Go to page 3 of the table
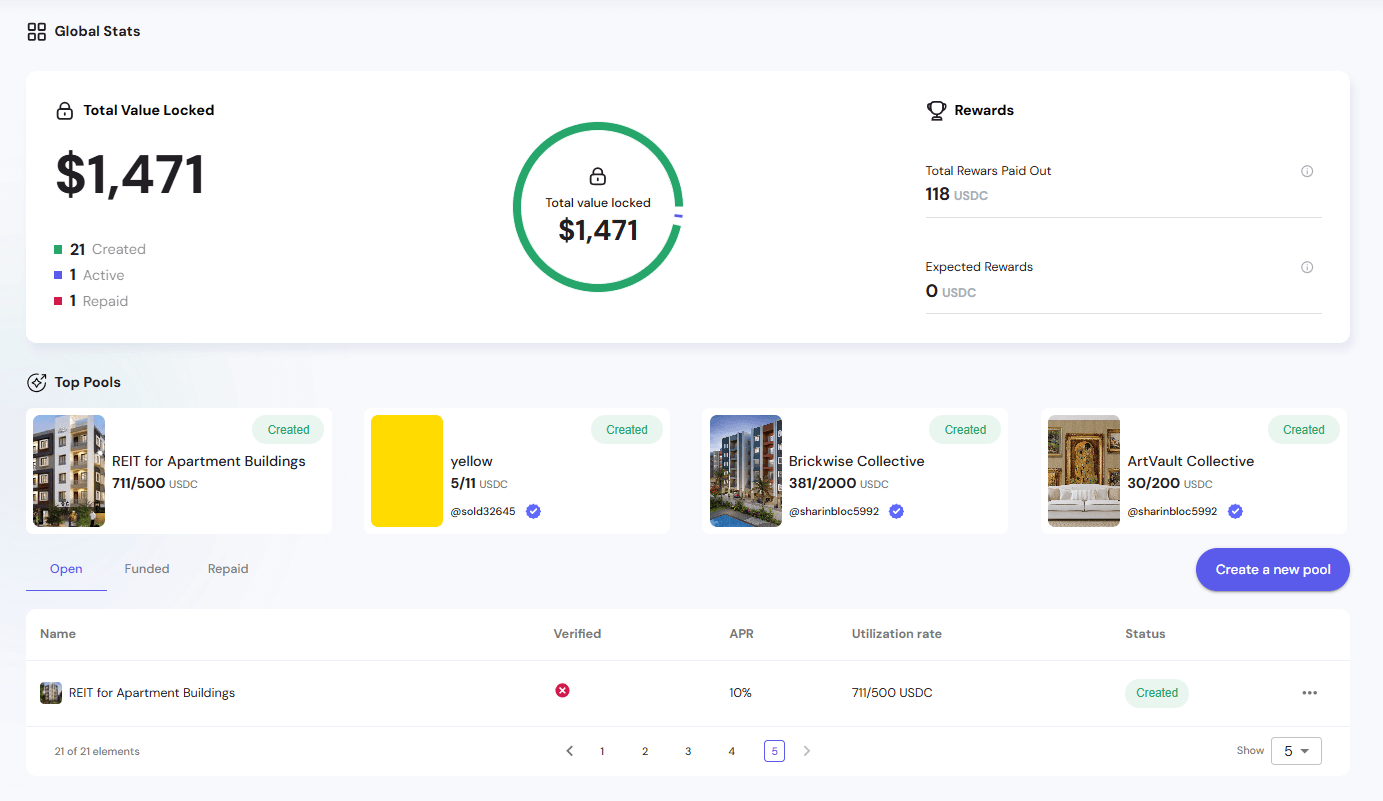The width and height of the screenshot is (1383, 801). tap(688, 751)
